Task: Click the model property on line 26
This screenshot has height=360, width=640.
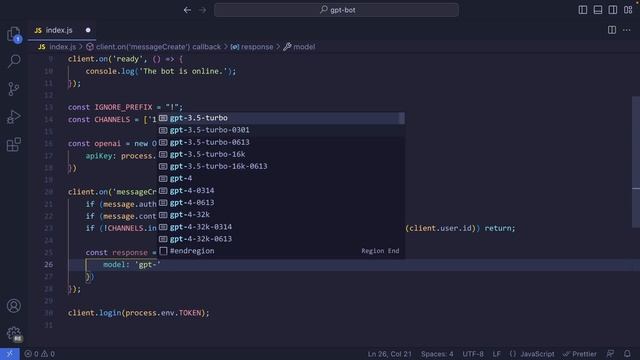Action: (114, 265)
